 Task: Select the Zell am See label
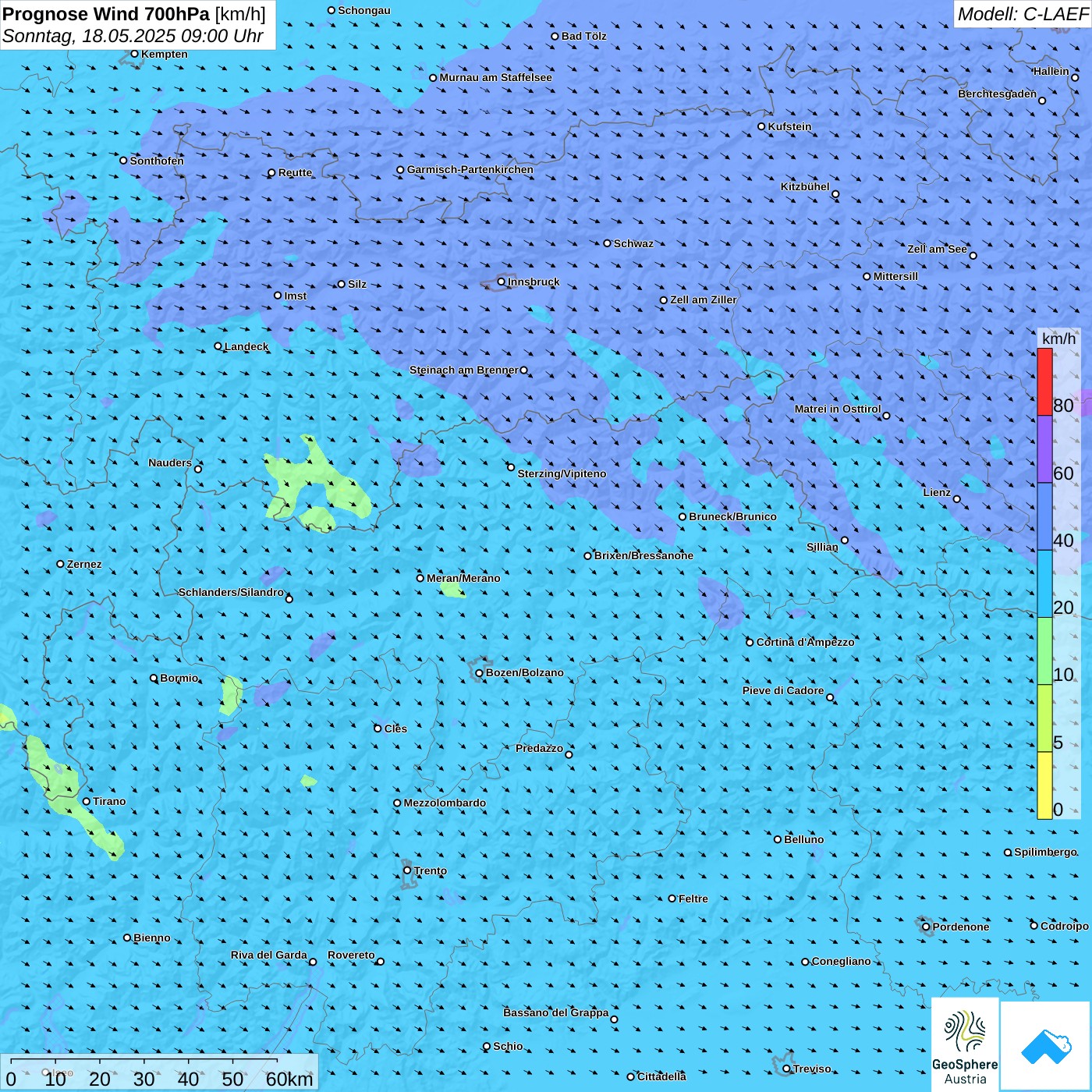(x=937, y=249)
